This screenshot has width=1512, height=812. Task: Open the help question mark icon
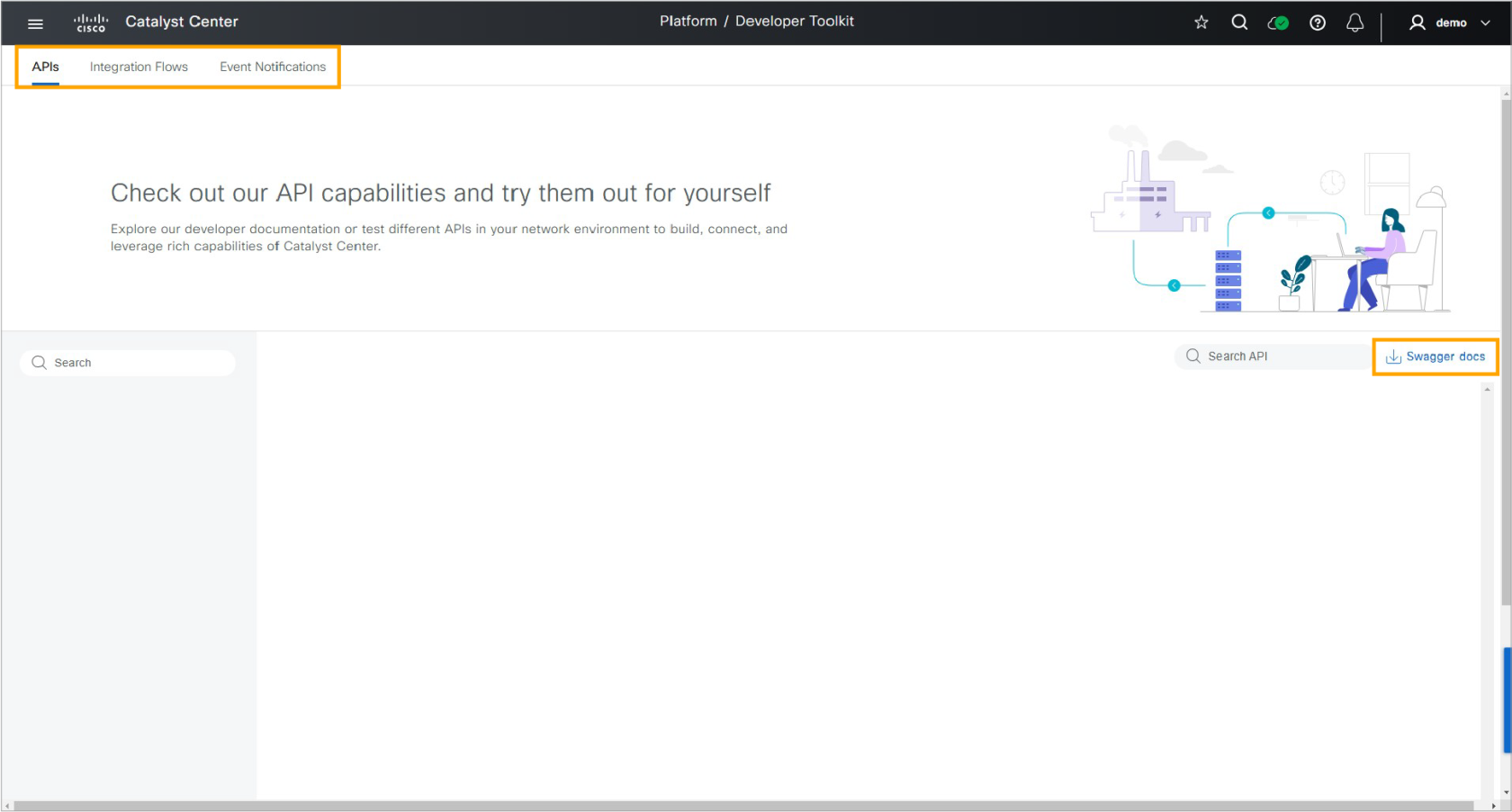1318,23
